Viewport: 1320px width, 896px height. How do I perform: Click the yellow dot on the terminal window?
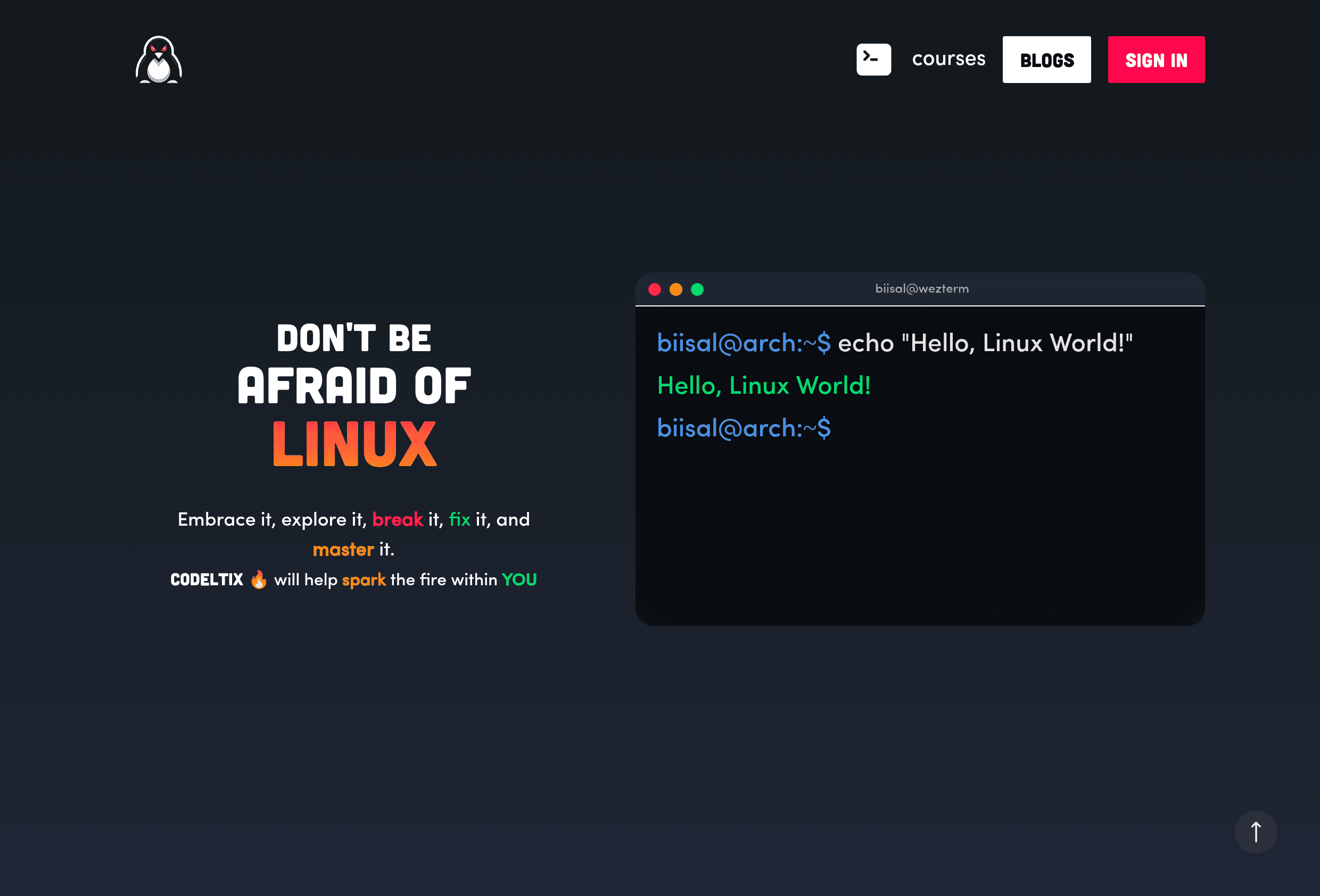(x=676, y=289)
